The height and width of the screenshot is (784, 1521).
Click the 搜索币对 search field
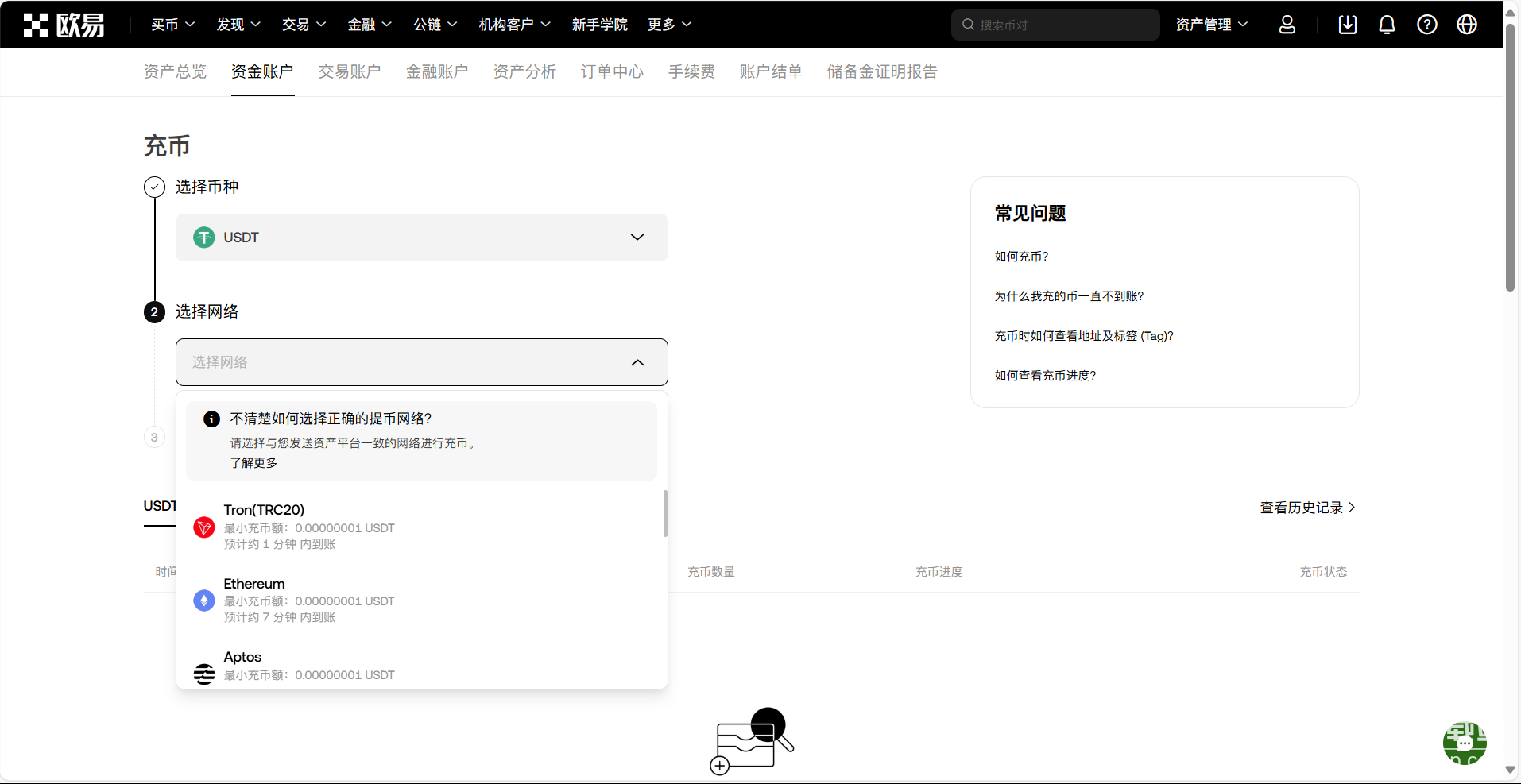click(x=1055, y=25)
